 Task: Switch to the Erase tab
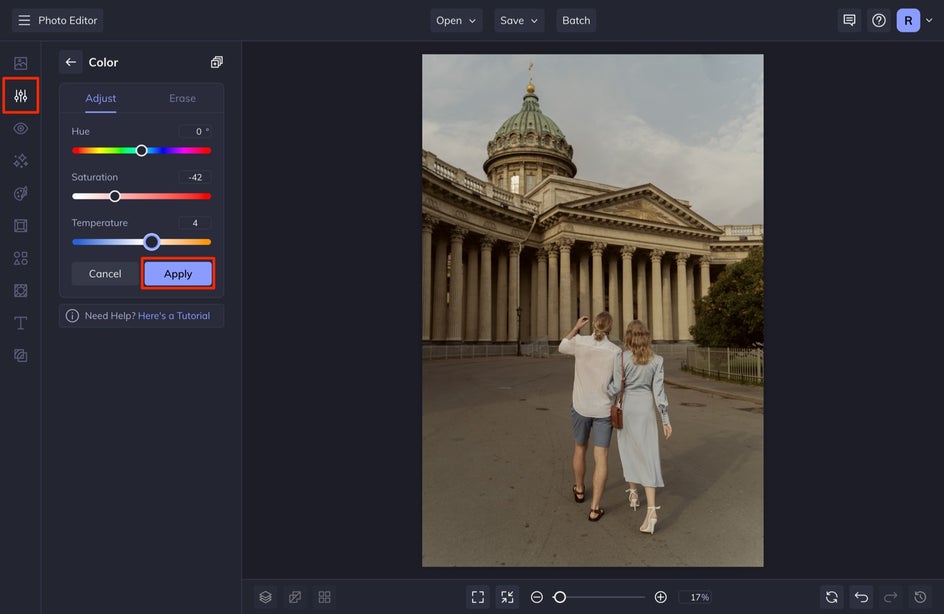click(x=182, y=98)
